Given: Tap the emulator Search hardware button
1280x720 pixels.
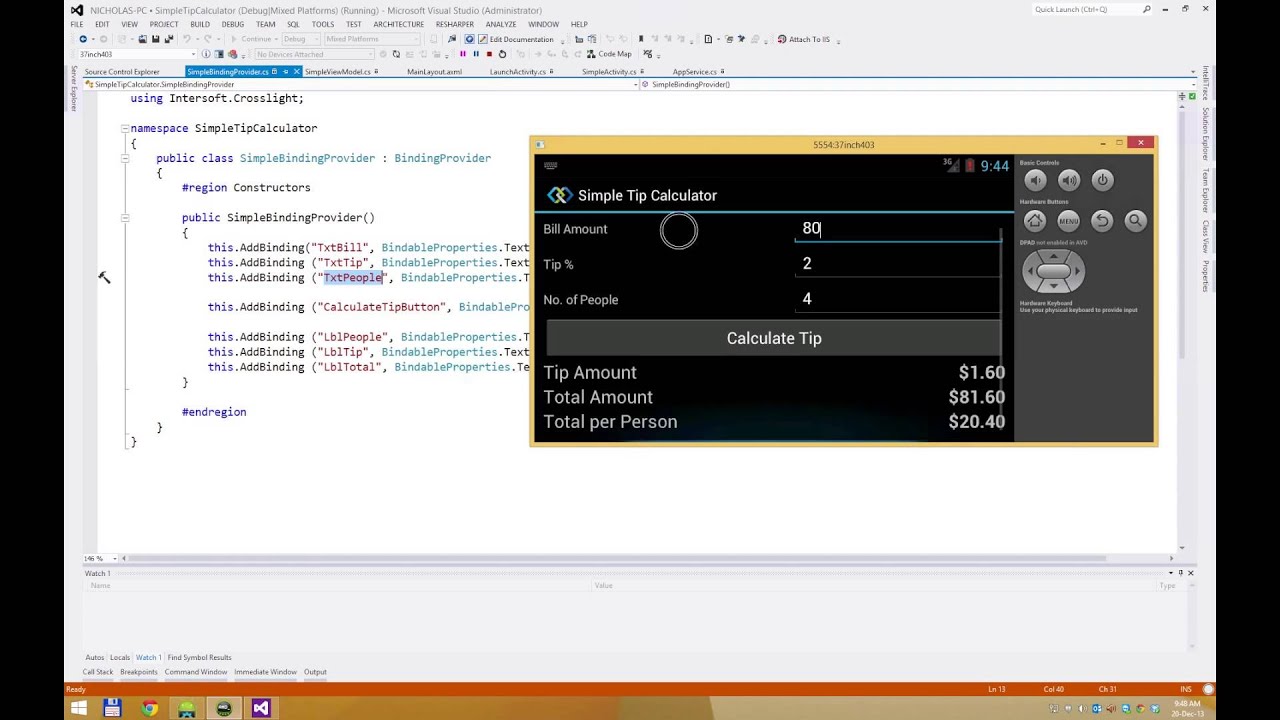Looking at the screenshot, I should 1135,221.
